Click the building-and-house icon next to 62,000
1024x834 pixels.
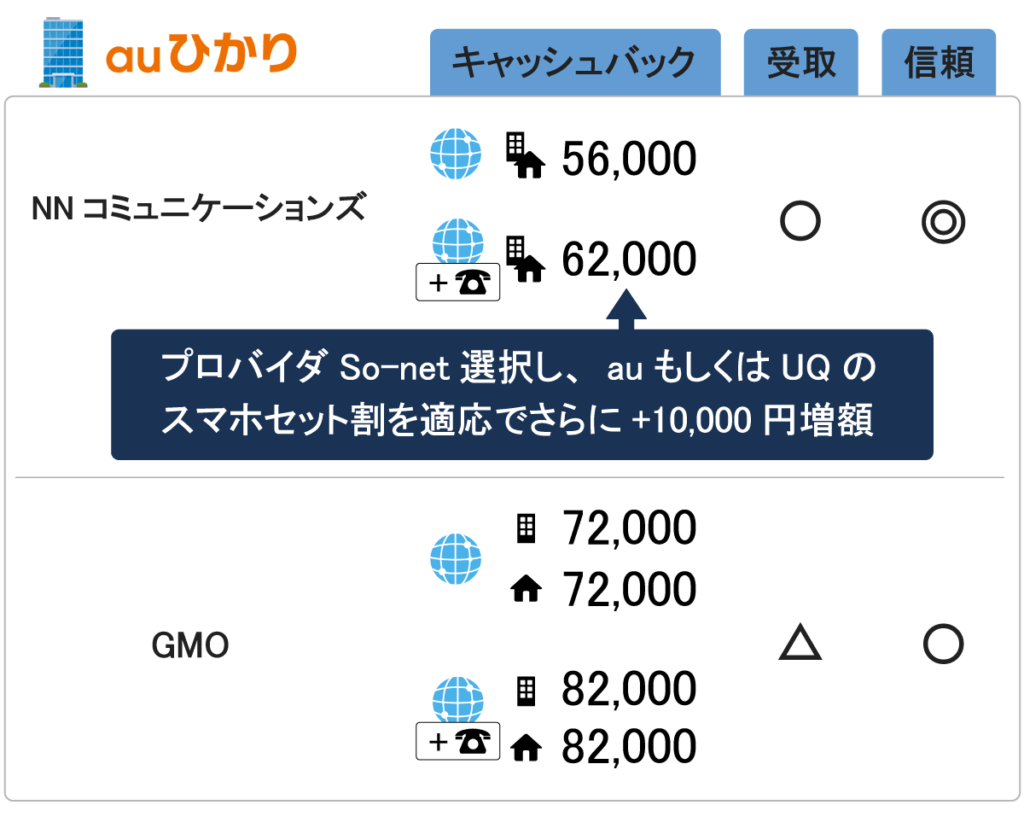tap(526, 259)
